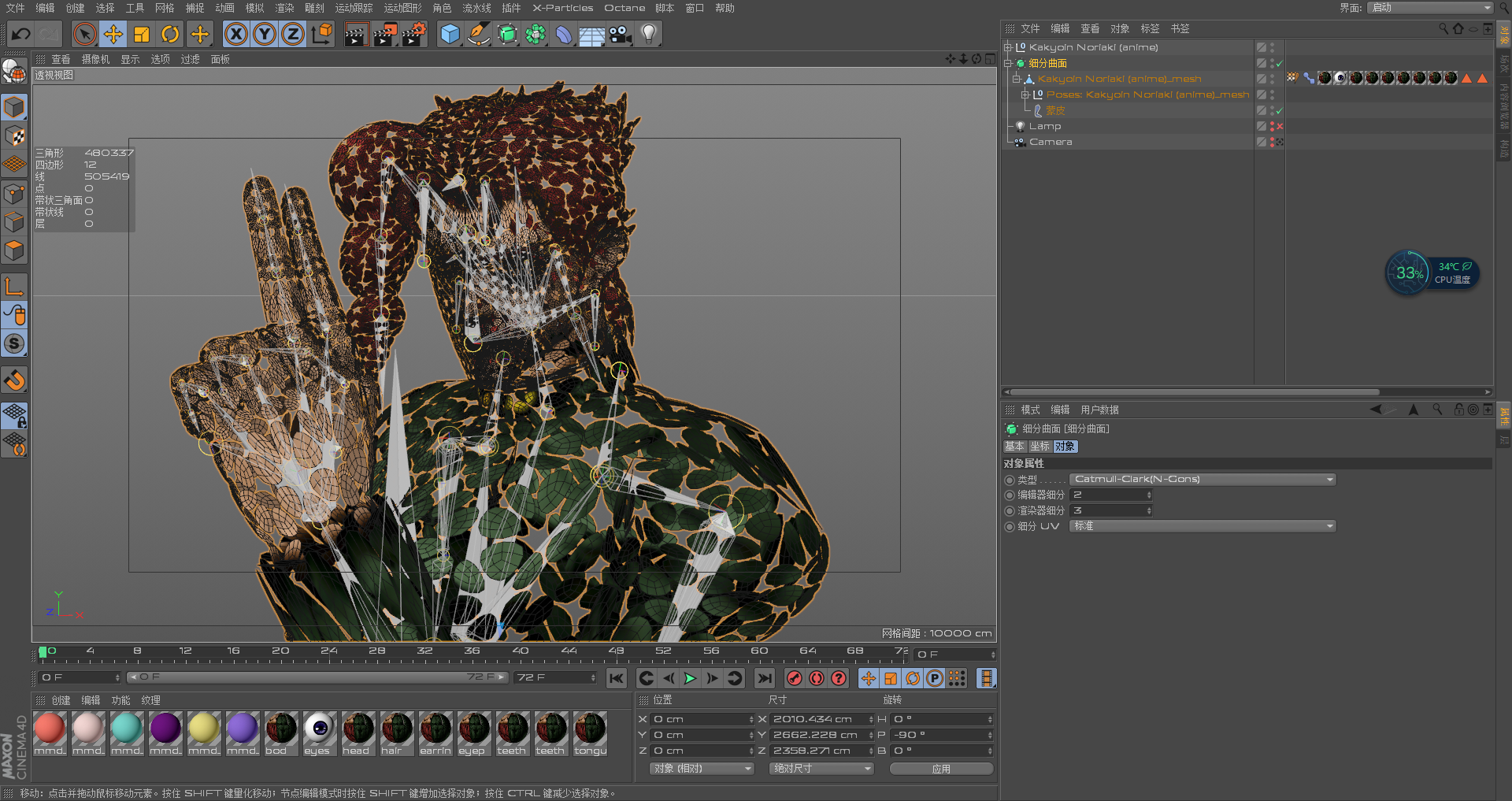Toggle visibility dots for Camera object

point(1272,142)
